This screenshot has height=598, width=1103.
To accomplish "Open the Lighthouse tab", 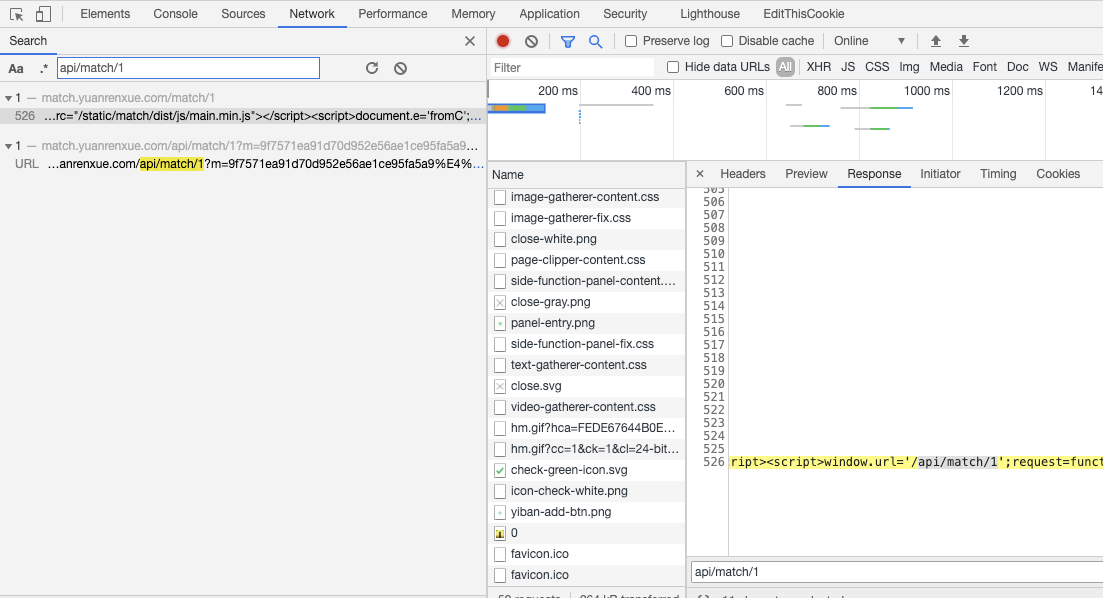I will tap(710, 13).
